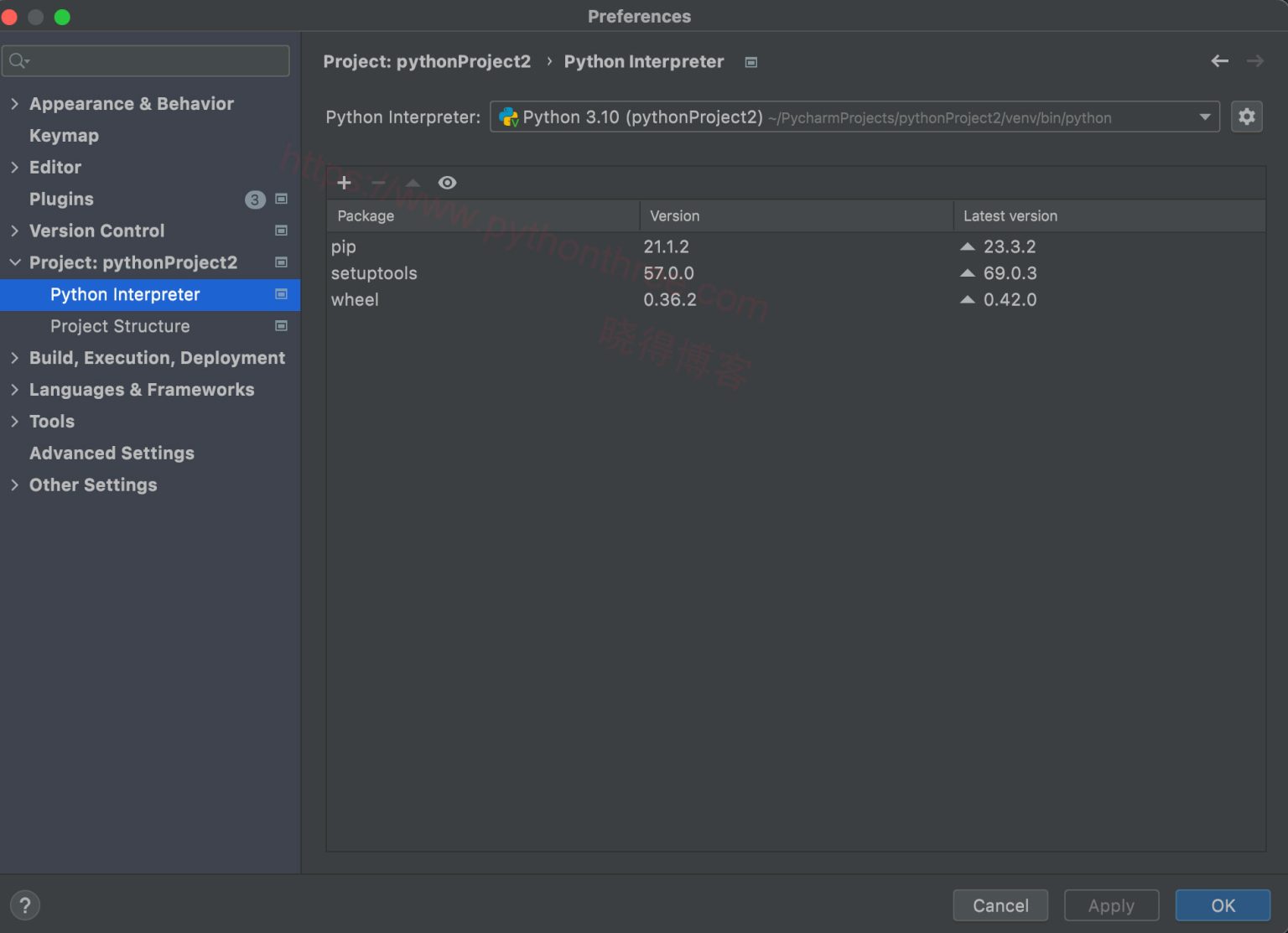Click the Cancel button
Image resolution: width=1288 pixels, height=933 pixels.
(1000, 905)
